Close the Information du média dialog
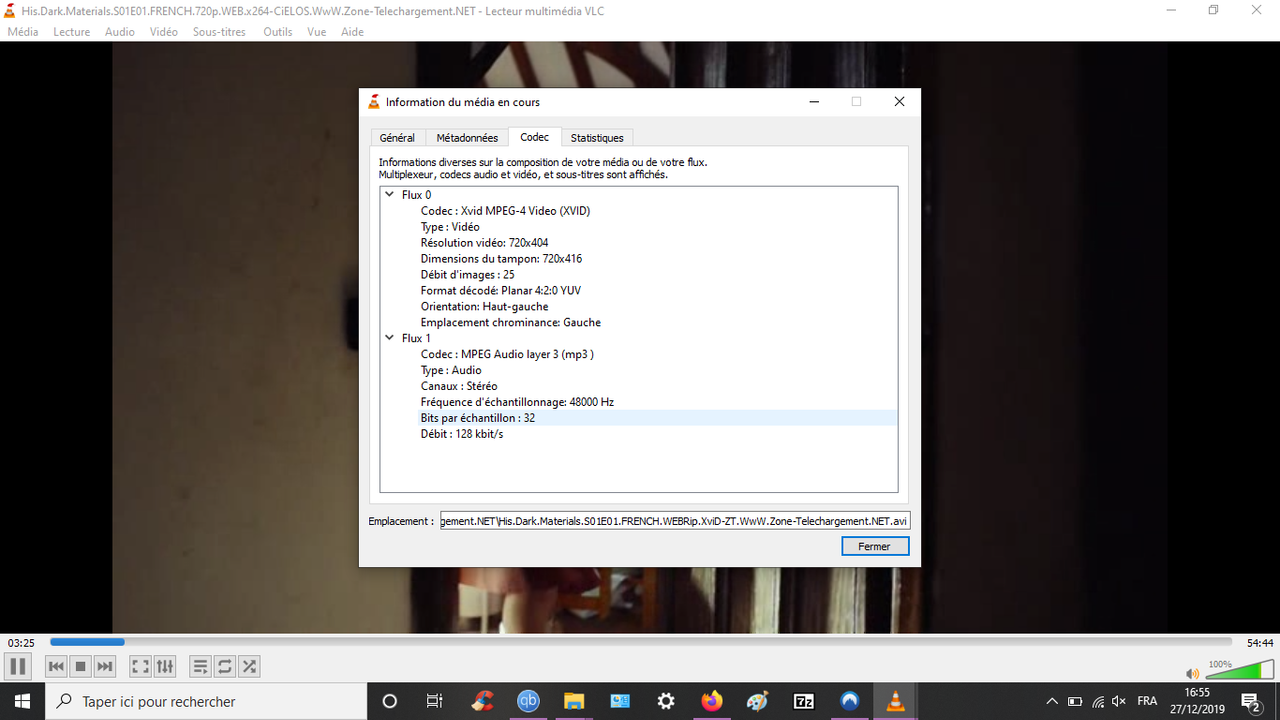Image resolution: width=1280 pixels, height=720 pixels. click(899, 102)
